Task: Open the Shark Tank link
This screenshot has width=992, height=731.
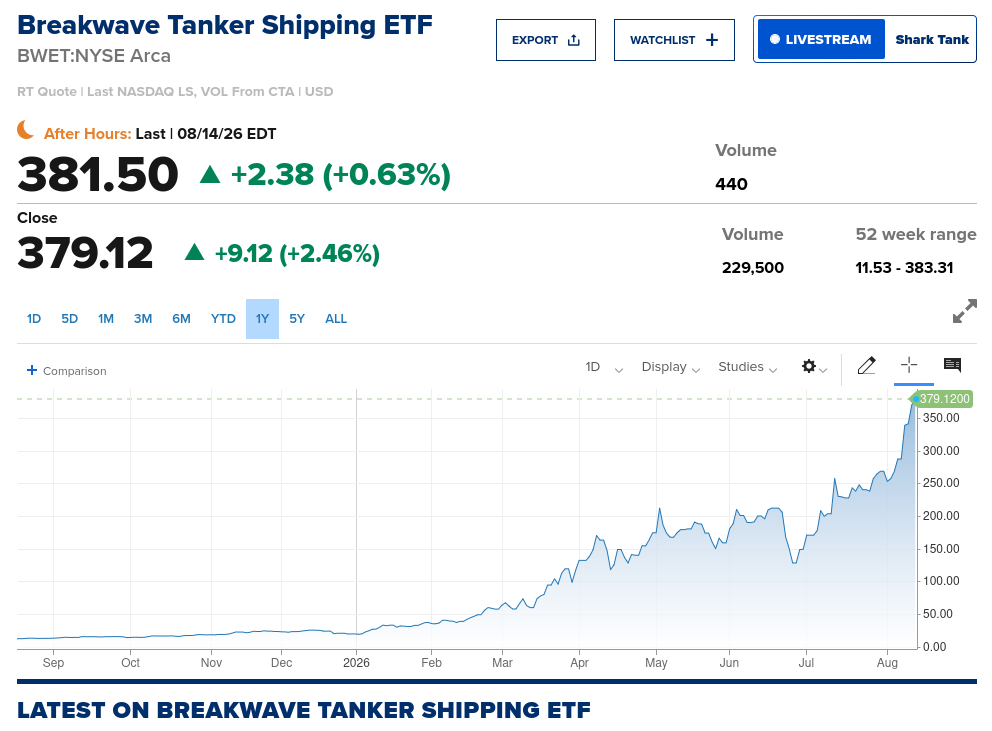Action: tap(931, 40)
